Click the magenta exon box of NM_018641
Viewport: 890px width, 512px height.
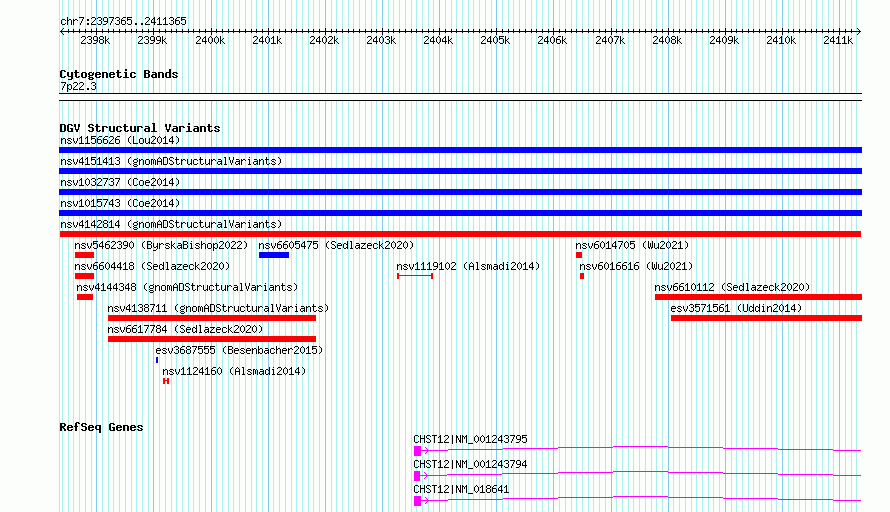(x=417, y=501)
